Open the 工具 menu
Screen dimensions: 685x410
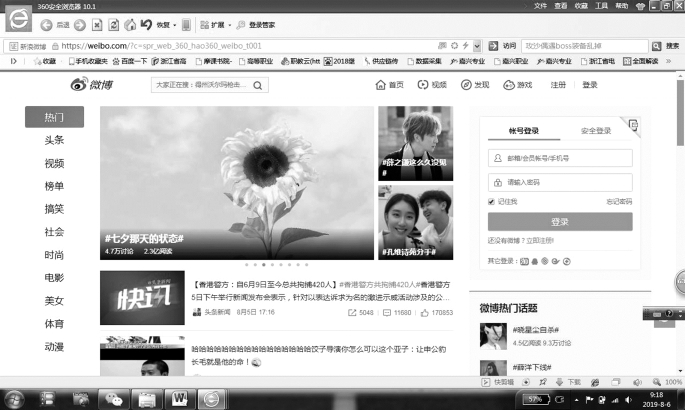pyautogui.click(x=601, y=6)
